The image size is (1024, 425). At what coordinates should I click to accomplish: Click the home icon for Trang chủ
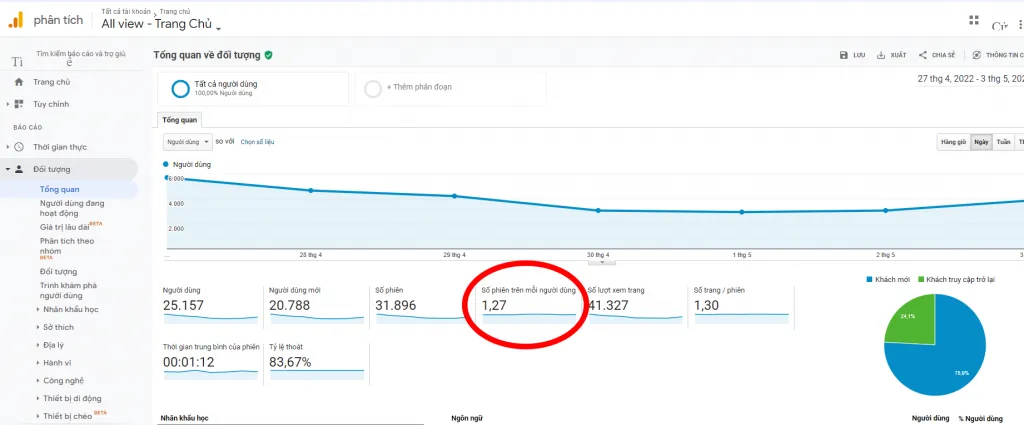(x=19, y=82)
